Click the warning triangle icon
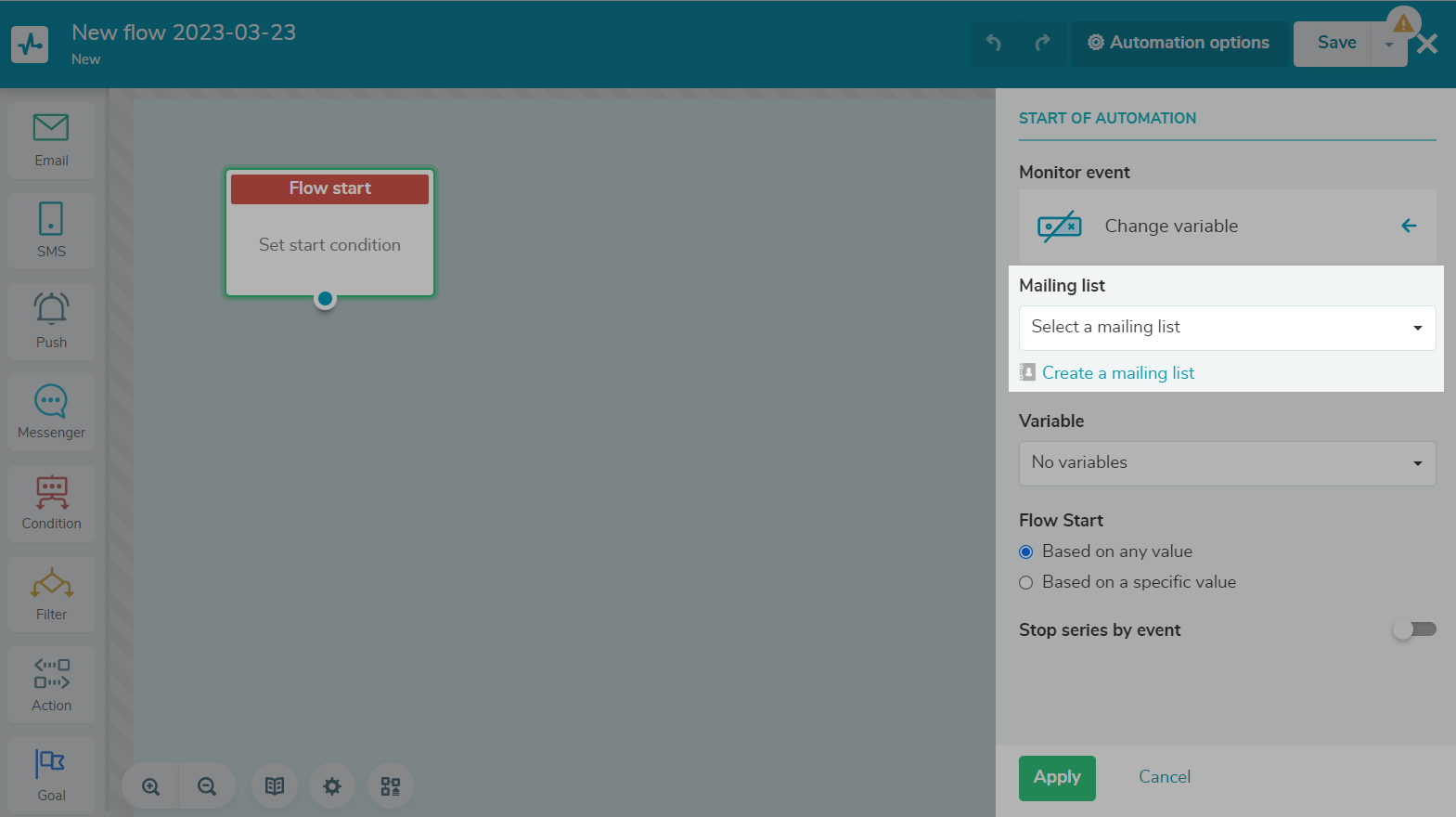 1403,22
